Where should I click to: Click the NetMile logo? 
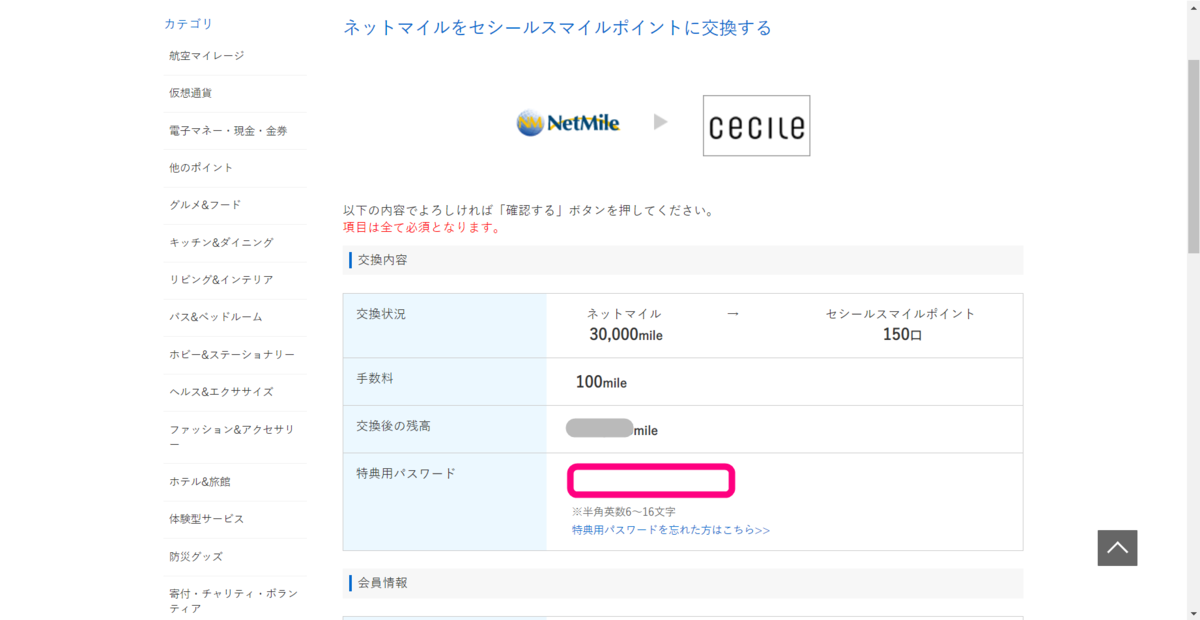568,123
